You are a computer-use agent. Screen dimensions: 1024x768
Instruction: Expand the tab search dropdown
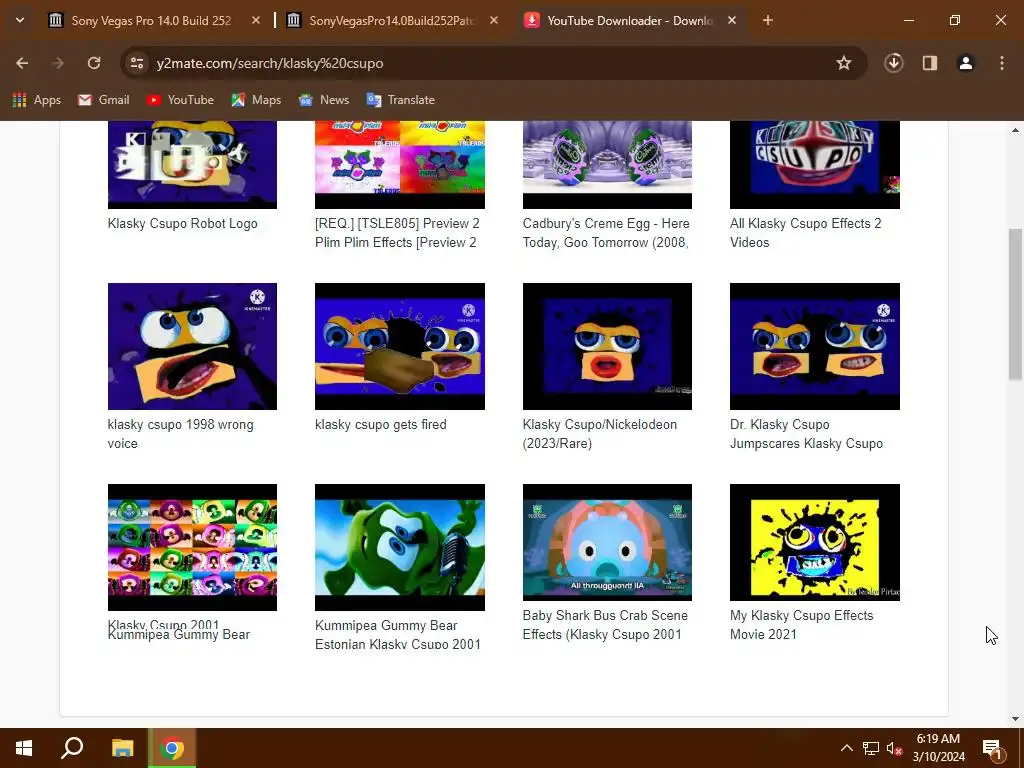point(20,20)
